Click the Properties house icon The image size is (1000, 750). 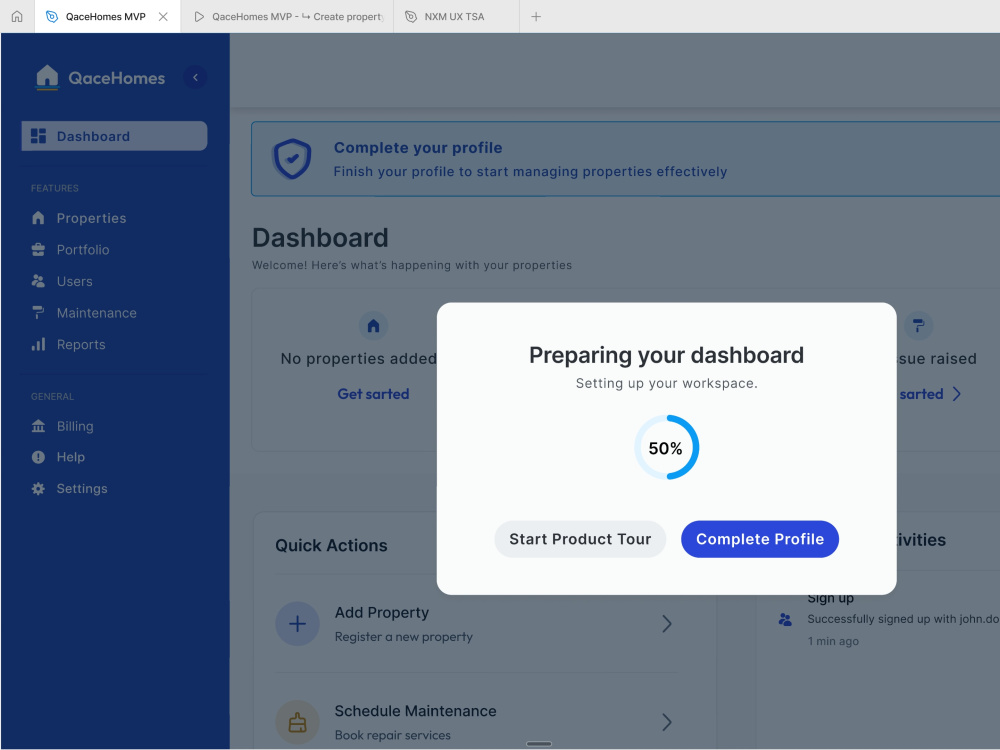[38, 218]
